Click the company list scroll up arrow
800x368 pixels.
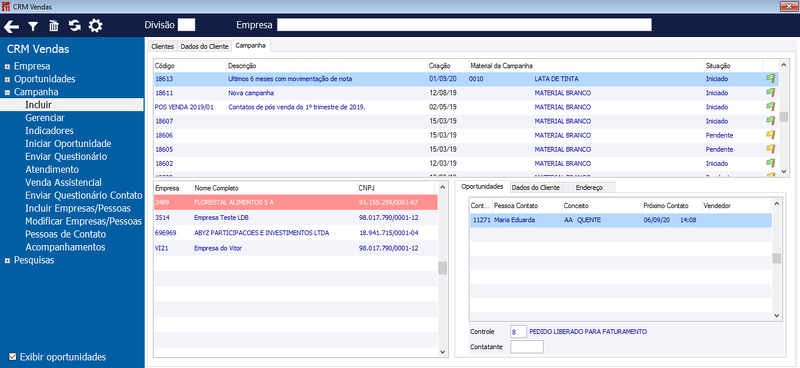click(x=442, y=186)
